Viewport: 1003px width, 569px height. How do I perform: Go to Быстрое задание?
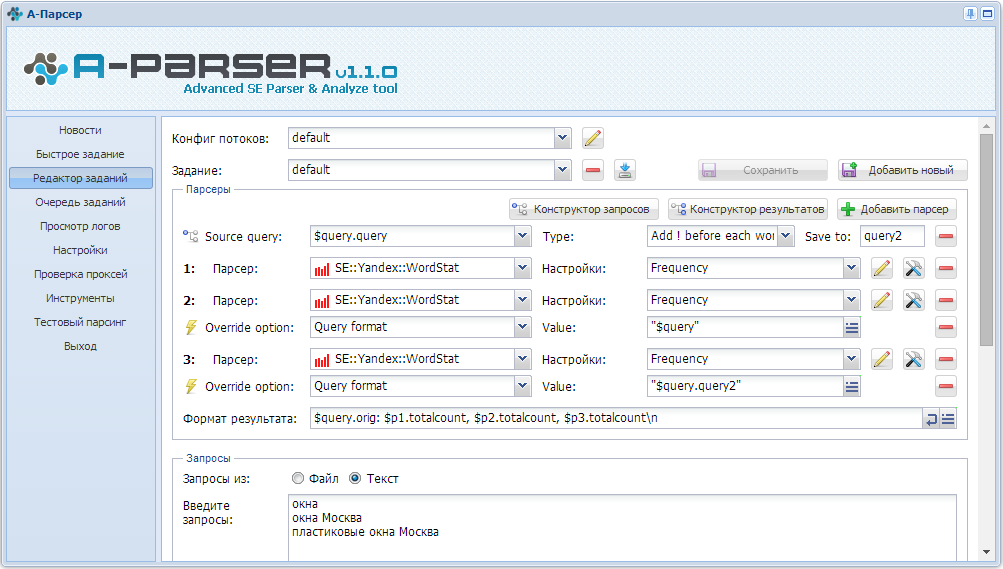81,154
